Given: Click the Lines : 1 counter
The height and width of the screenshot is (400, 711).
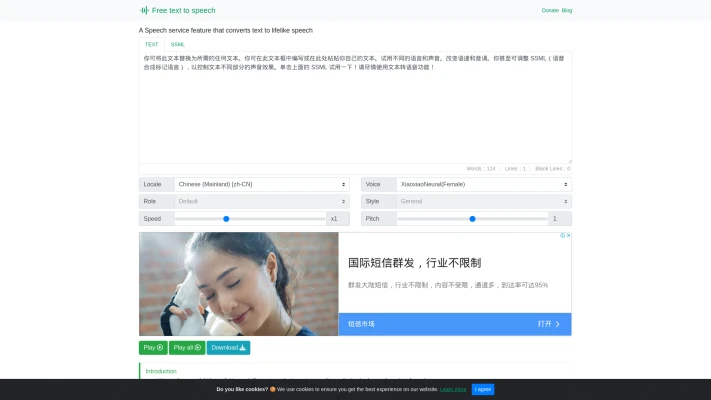Looking at the screenshot, I should coord(515,169).
